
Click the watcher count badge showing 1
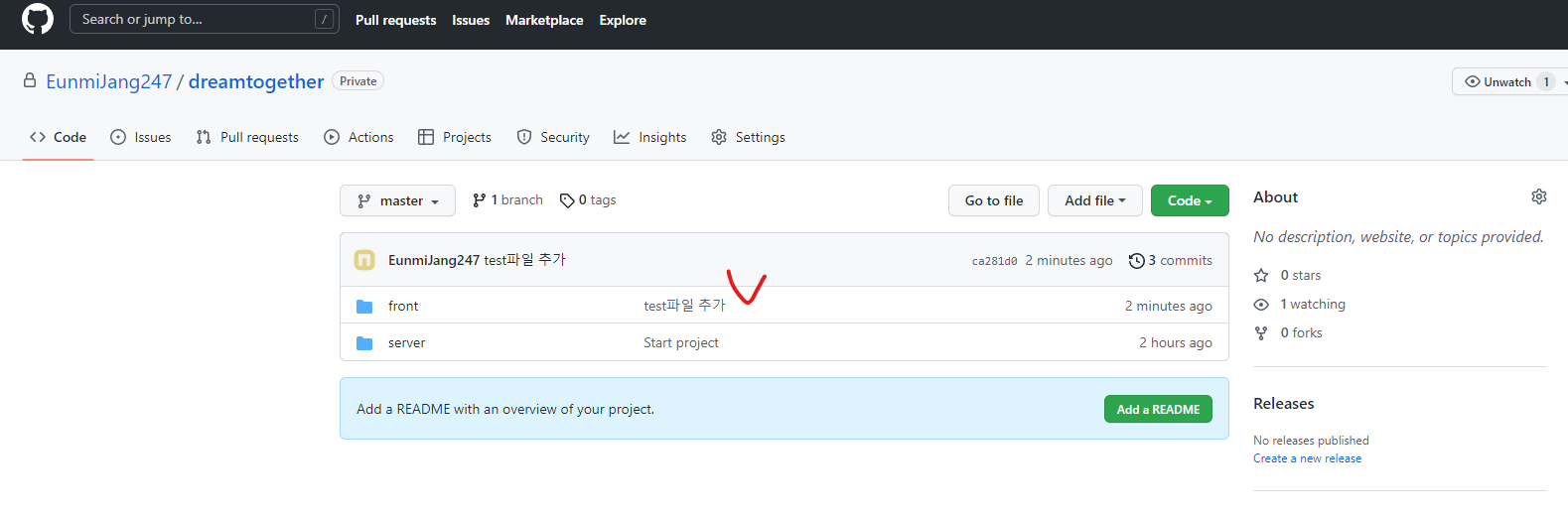click(x=1546, y=81)
